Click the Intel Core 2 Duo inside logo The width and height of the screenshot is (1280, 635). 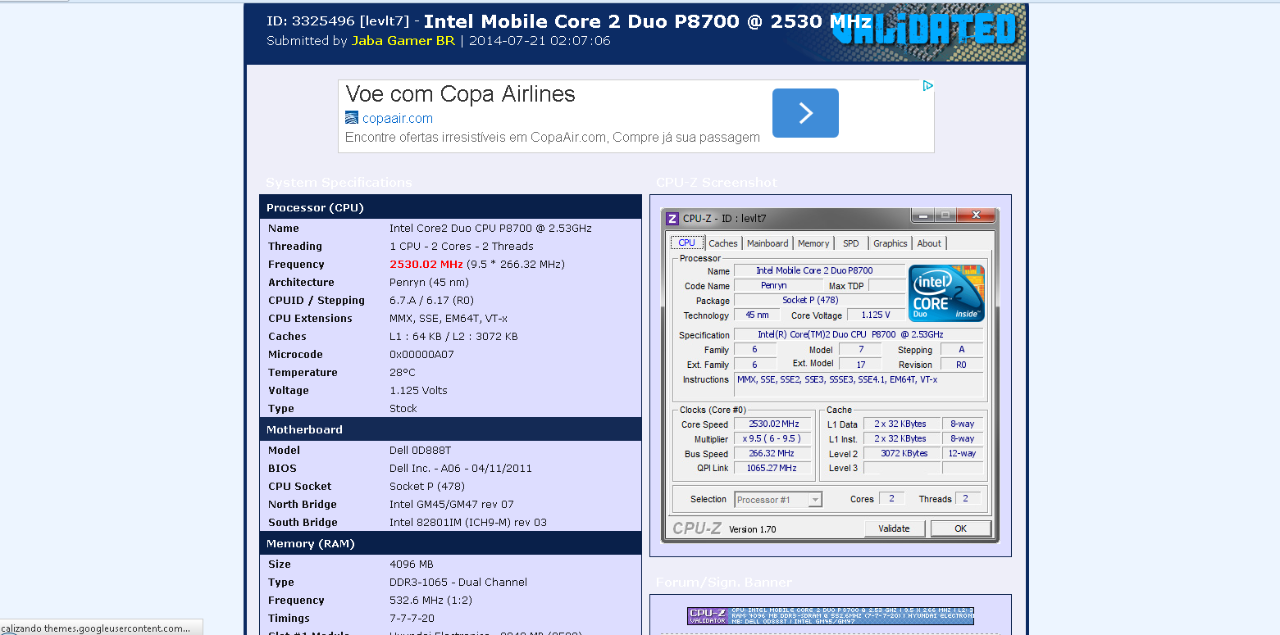click(x=946, y=293)
